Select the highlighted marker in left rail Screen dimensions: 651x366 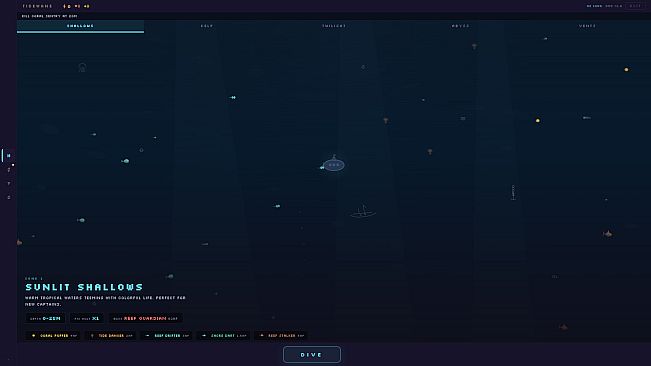tap(8, 156)
